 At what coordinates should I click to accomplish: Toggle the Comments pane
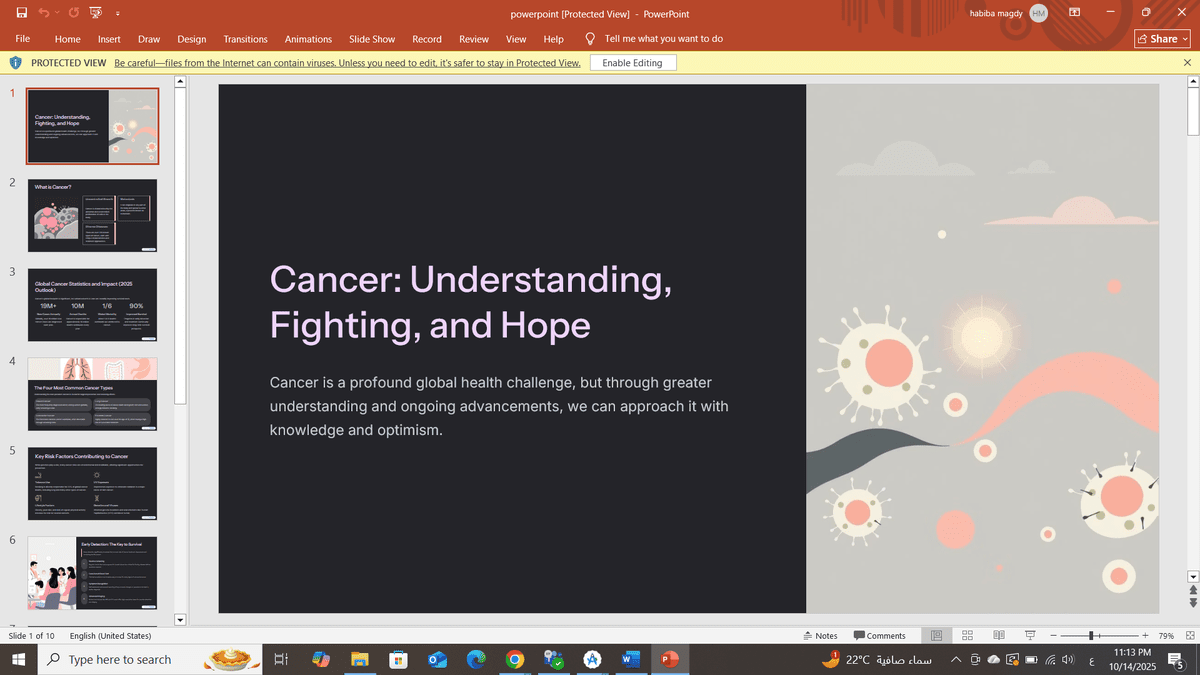click(x=879, y=636)
